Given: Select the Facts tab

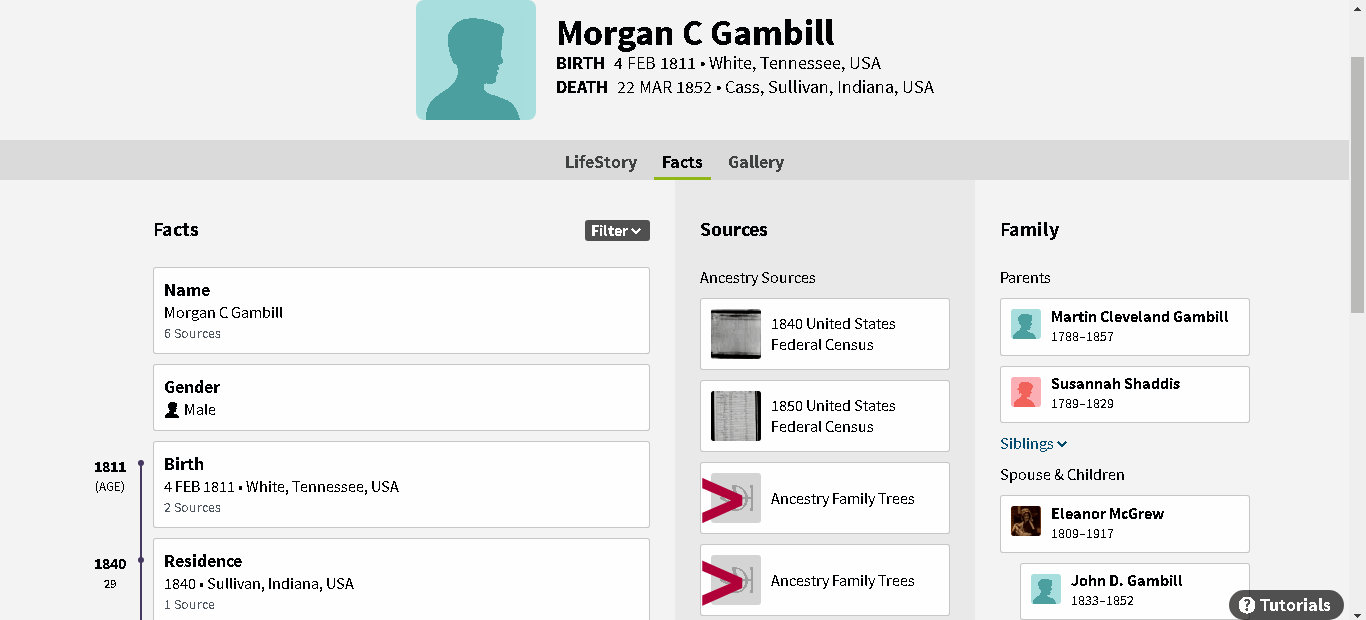Looking at the screenshot, I should click(682, 162).
